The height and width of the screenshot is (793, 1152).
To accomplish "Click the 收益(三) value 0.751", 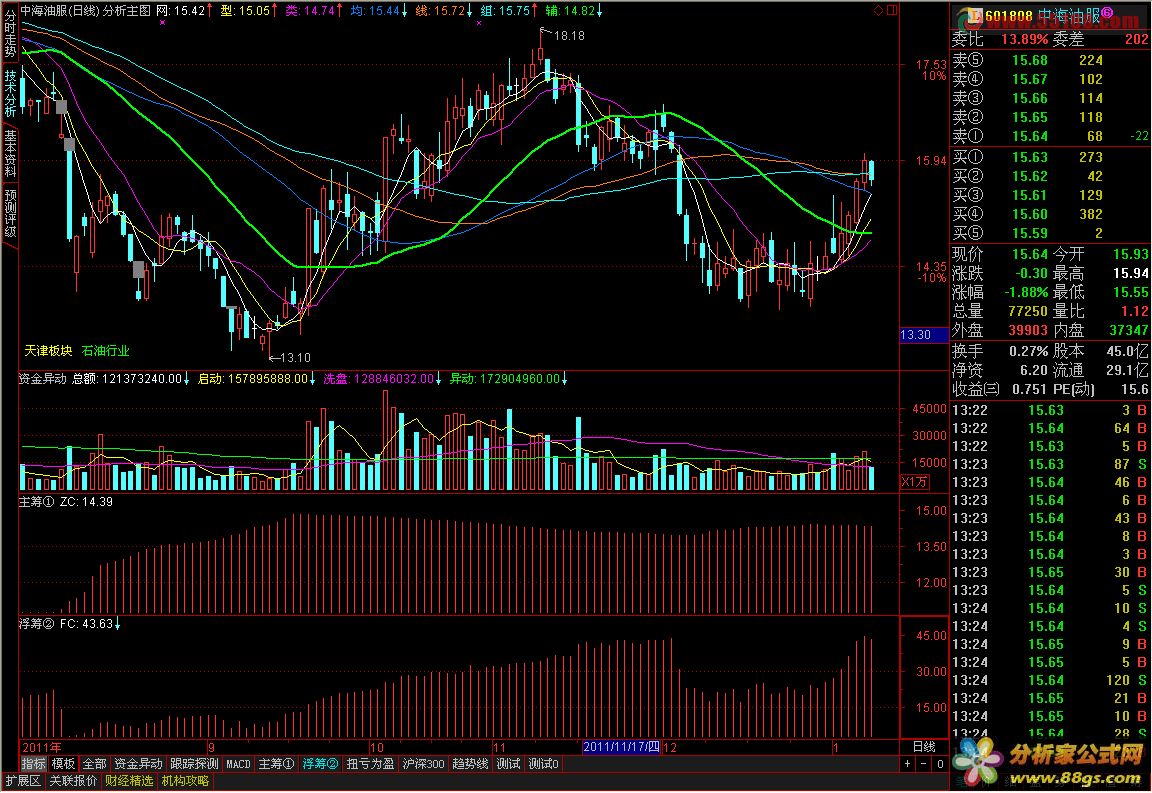I will (x=1030, y=390).
